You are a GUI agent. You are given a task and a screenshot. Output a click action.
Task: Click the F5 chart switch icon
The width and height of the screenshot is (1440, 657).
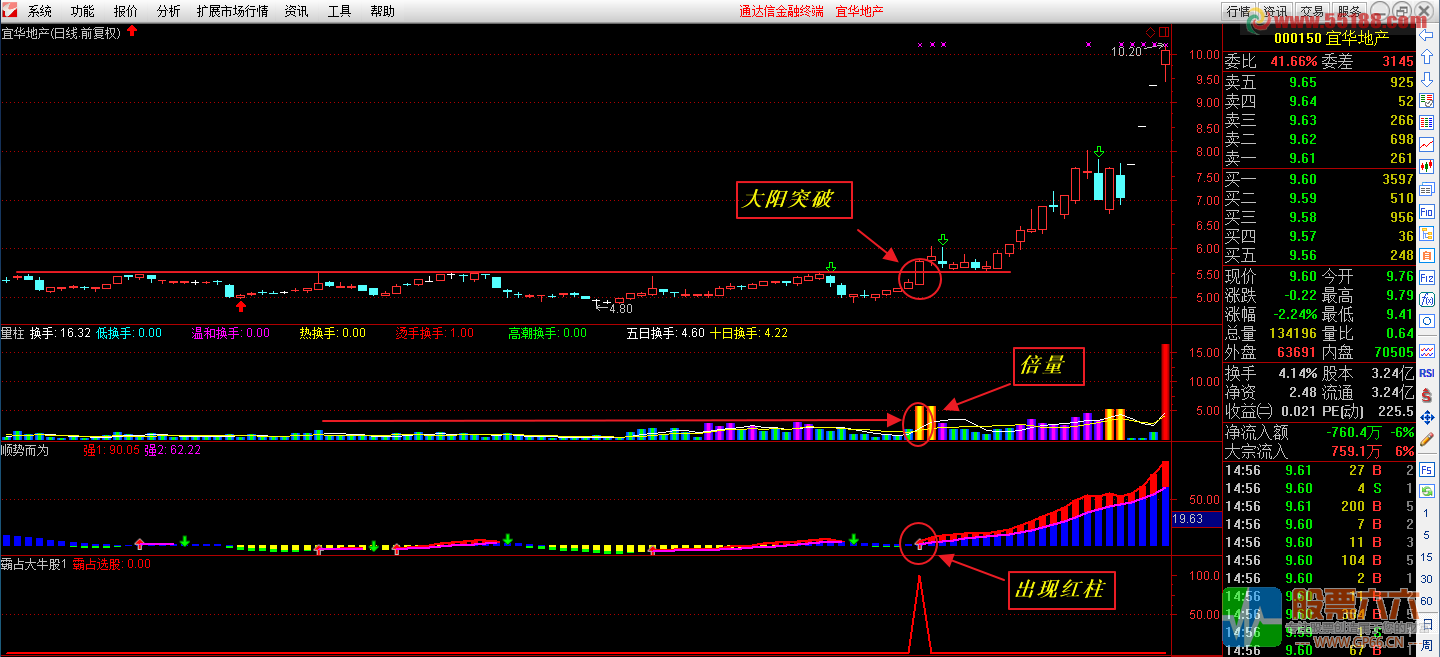[x=1426, y=469]
